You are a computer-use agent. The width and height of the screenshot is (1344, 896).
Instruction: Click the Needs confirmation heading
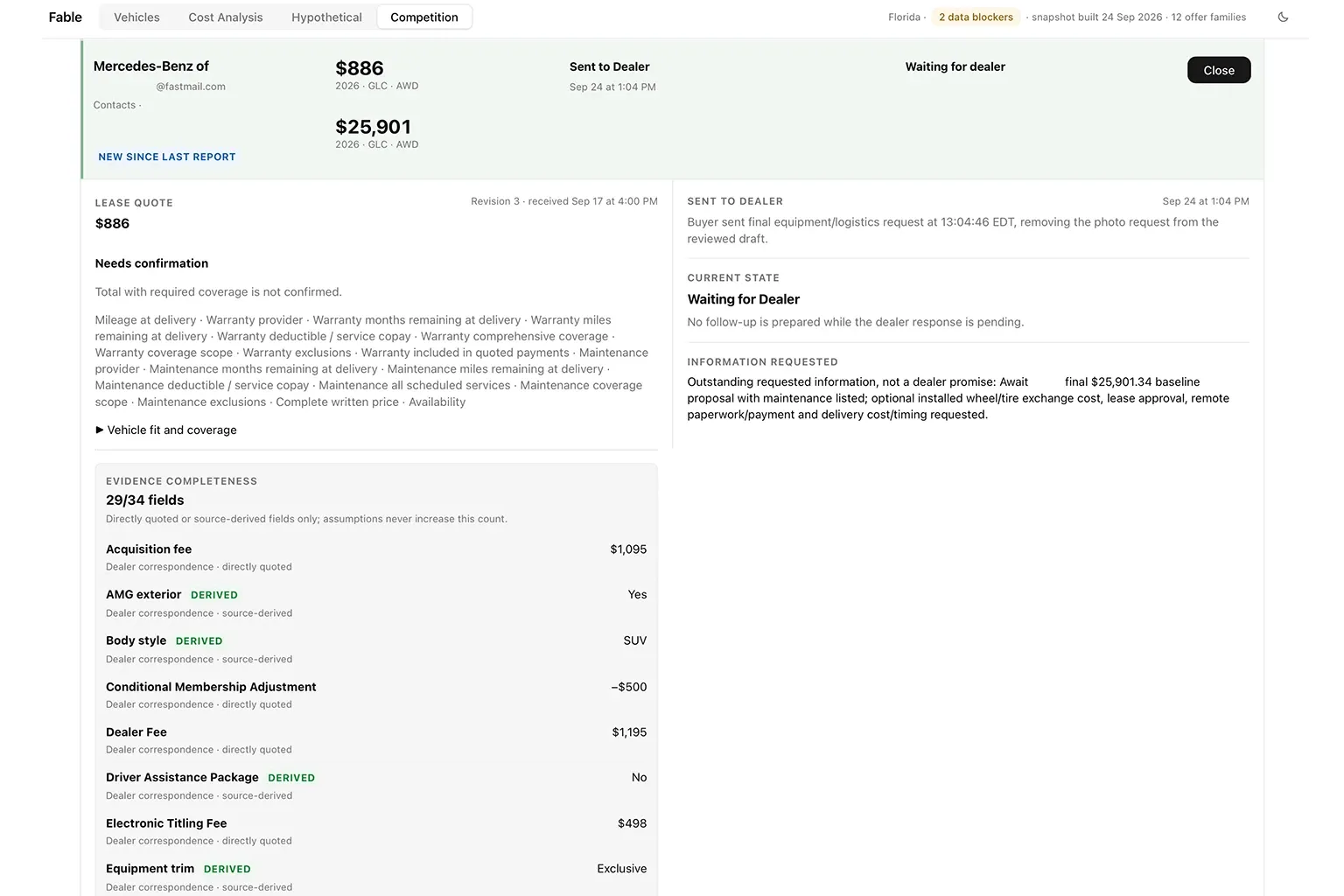(x=151, y=263)
